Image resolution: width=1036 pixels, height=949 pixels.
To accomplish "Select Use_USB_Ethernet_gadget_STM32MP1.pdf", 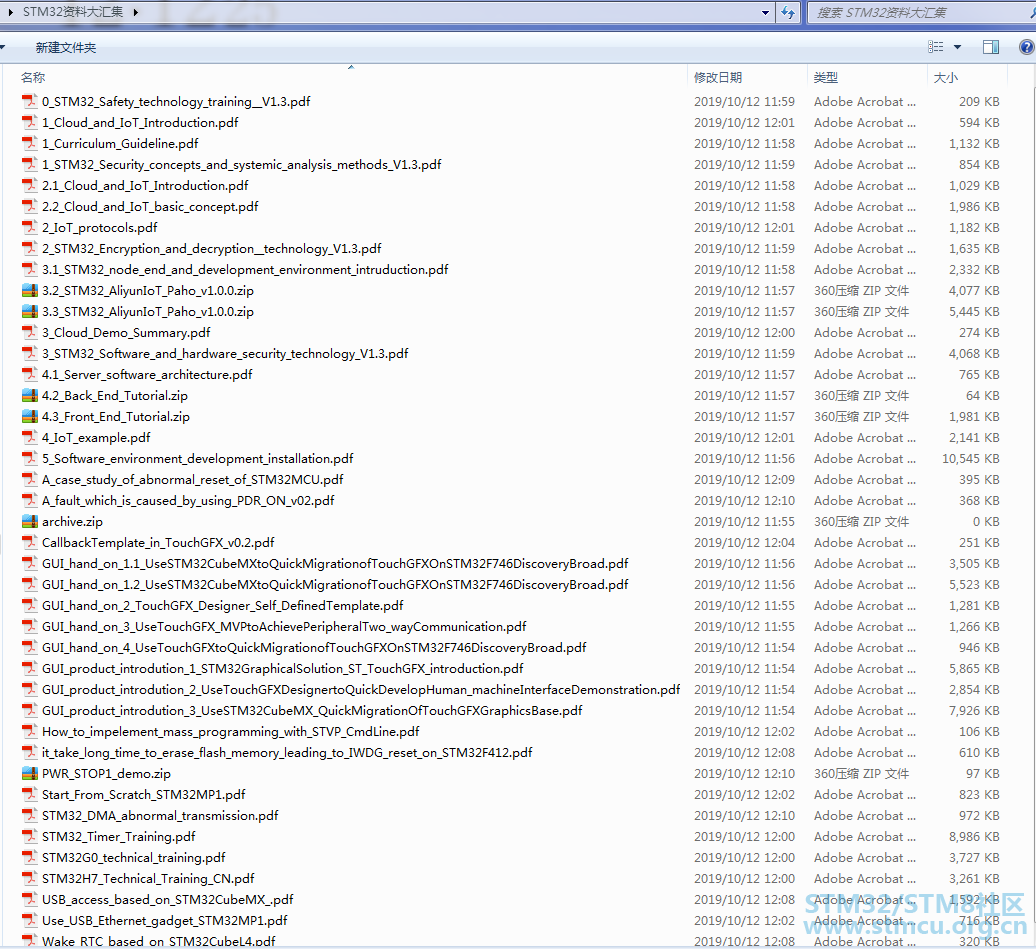I will [165, 921].
